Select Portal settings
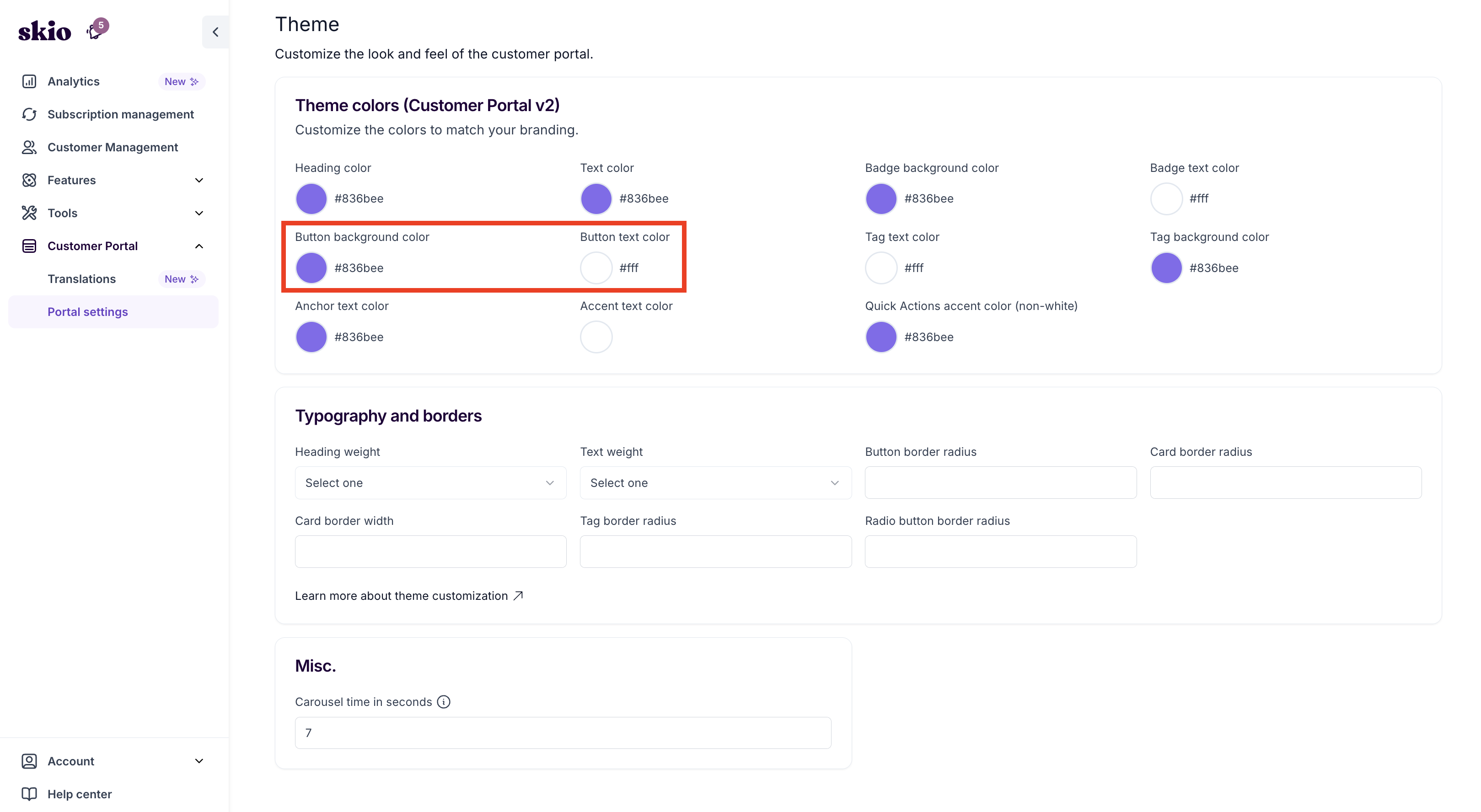The image size is (1481, 812). tap(113, 311)
